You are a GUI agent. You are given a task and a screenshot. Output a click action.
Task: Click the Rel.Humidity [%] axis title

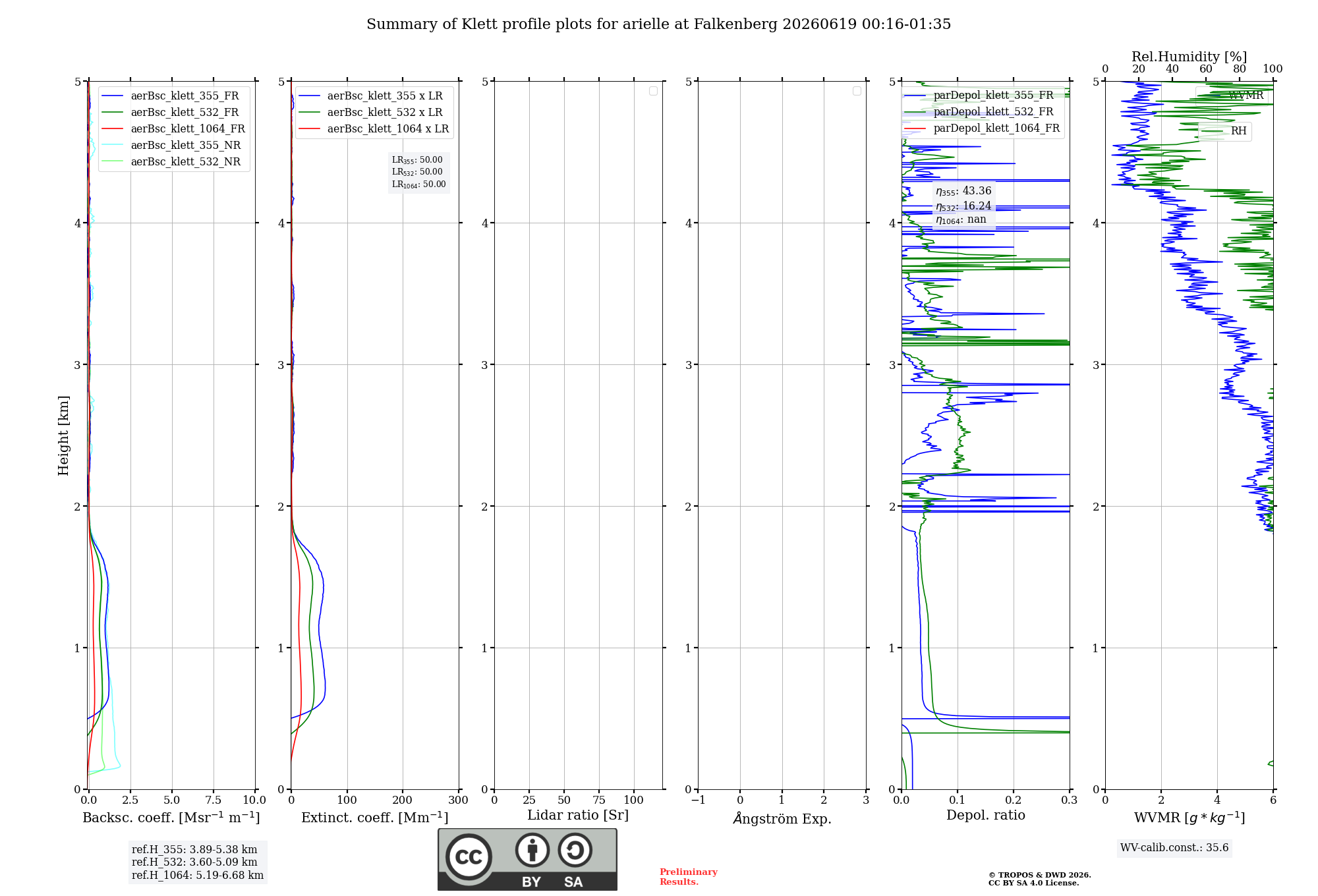coord(1189,57)
